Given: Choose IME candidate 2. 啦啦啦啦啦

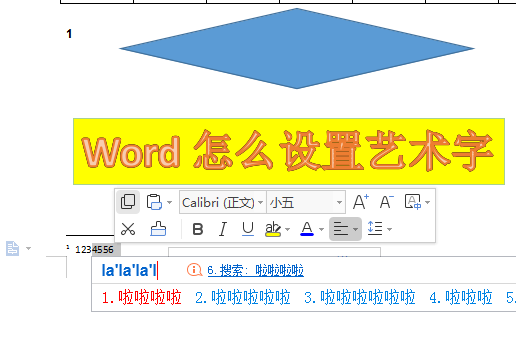Looking at the screenshot, I should (243, 297).
